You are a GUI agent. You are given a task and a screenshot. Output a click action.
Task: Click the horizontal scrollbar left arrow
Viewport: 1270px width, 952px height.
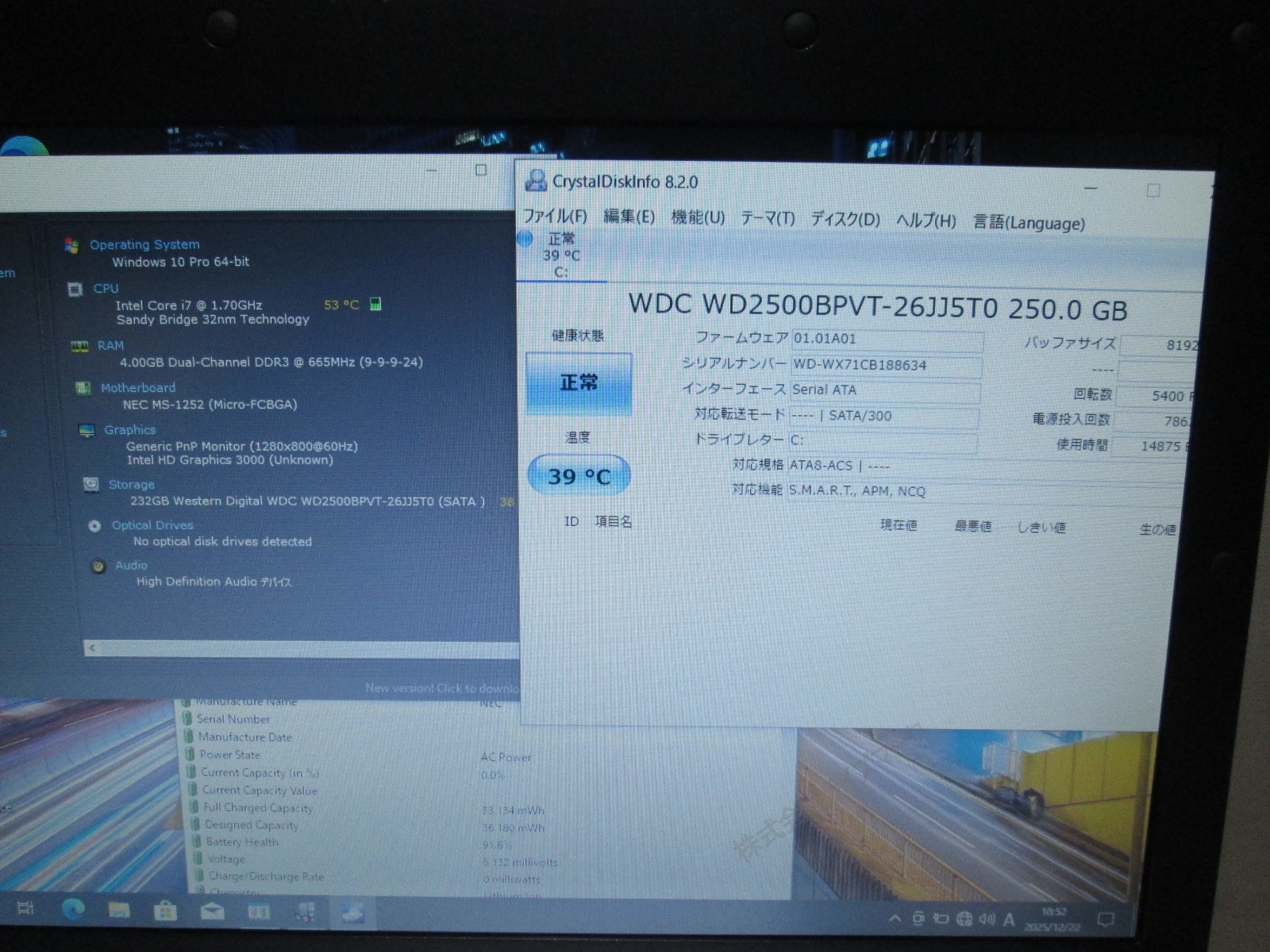click(92, 648)
